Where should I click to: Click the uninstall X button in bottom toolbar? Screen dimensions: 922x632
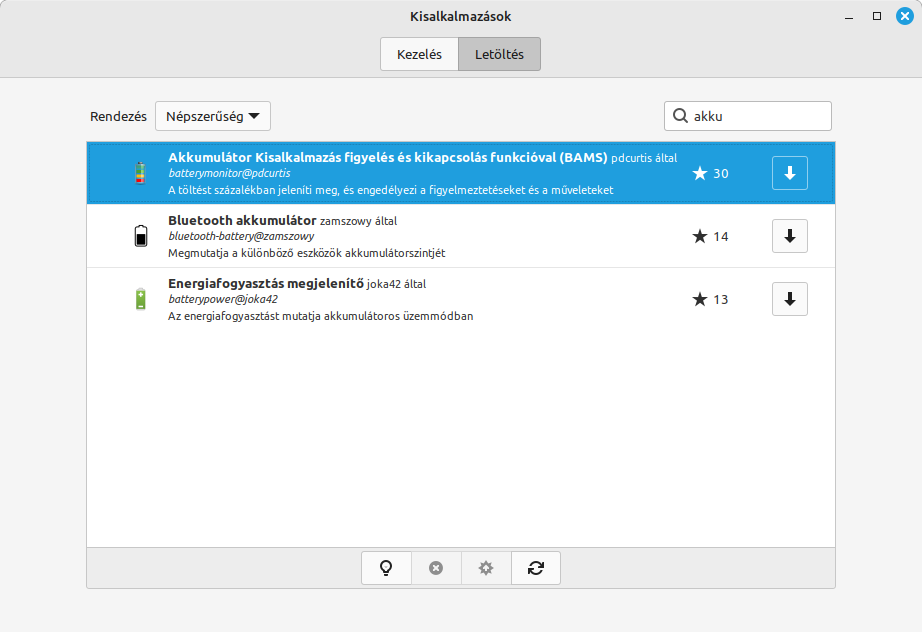tap(436, 568)
